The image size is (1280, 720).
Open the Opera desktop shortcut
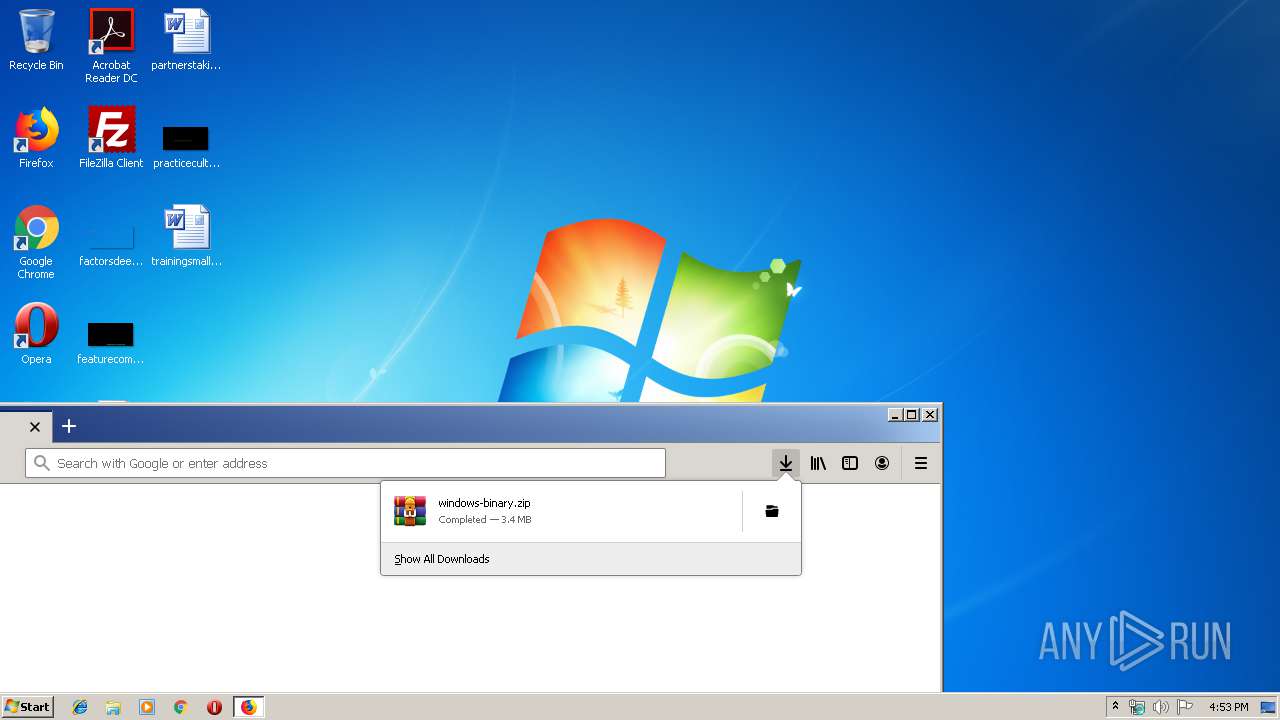point(36,334)
